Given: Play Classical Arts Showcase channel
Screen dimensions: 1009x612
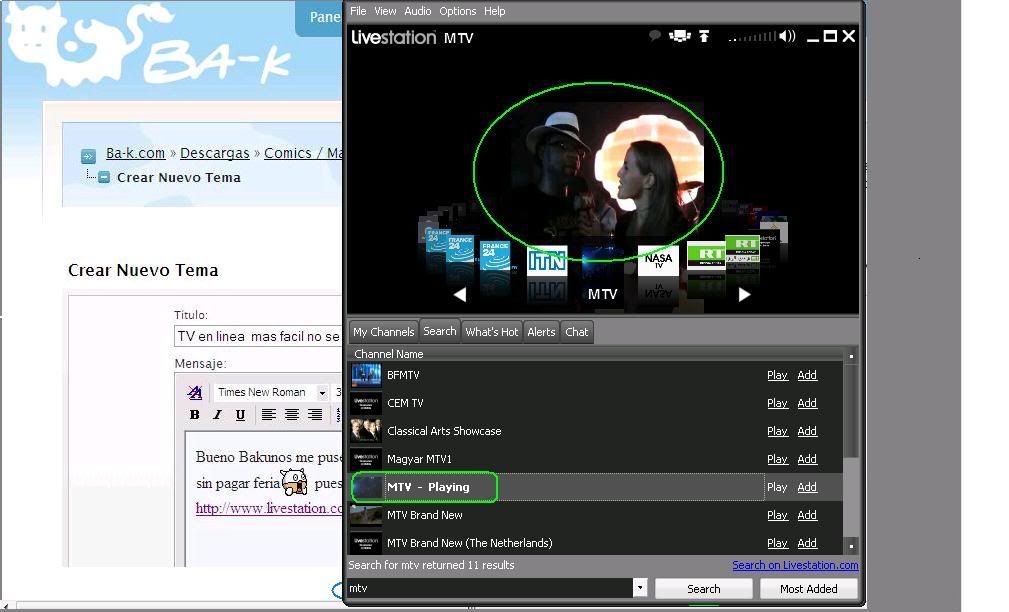Looking at the screenshot, I should click(777, 431).
